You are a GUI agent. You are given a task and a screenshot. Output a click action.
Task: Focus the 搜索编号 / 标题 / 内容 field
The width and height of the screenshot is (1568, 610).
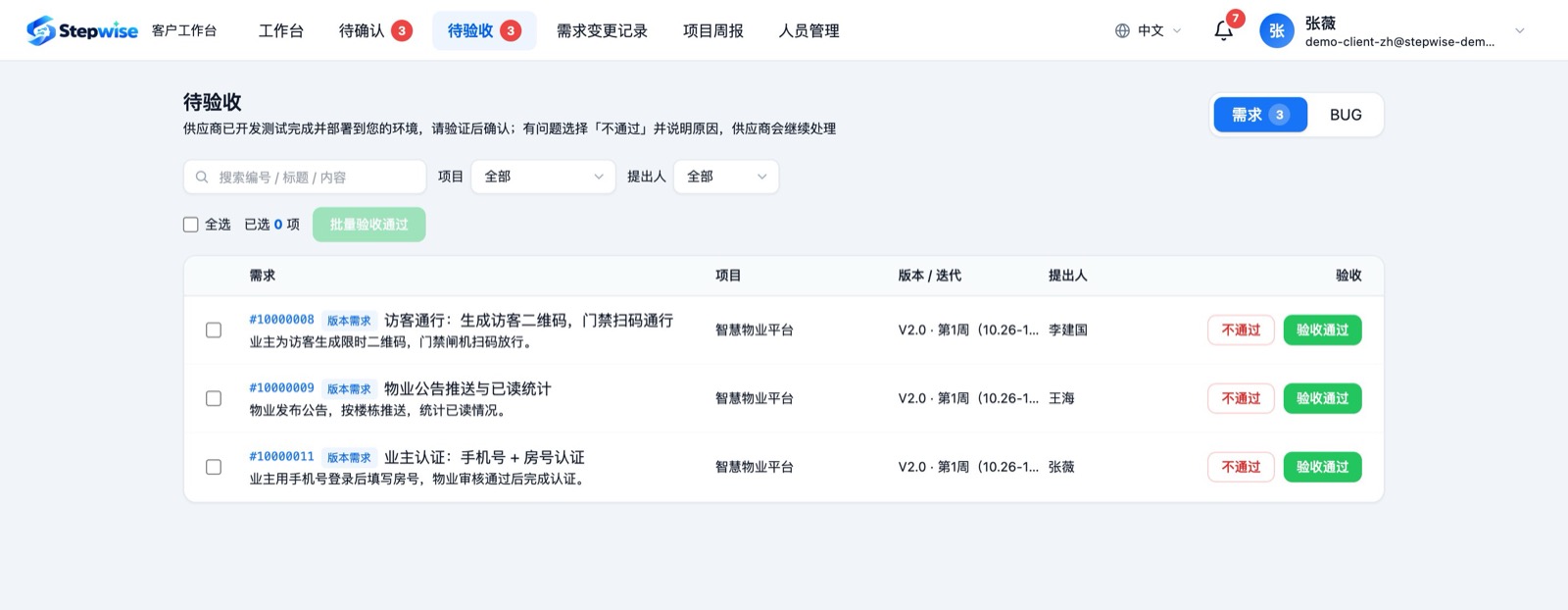coord(305,178)
